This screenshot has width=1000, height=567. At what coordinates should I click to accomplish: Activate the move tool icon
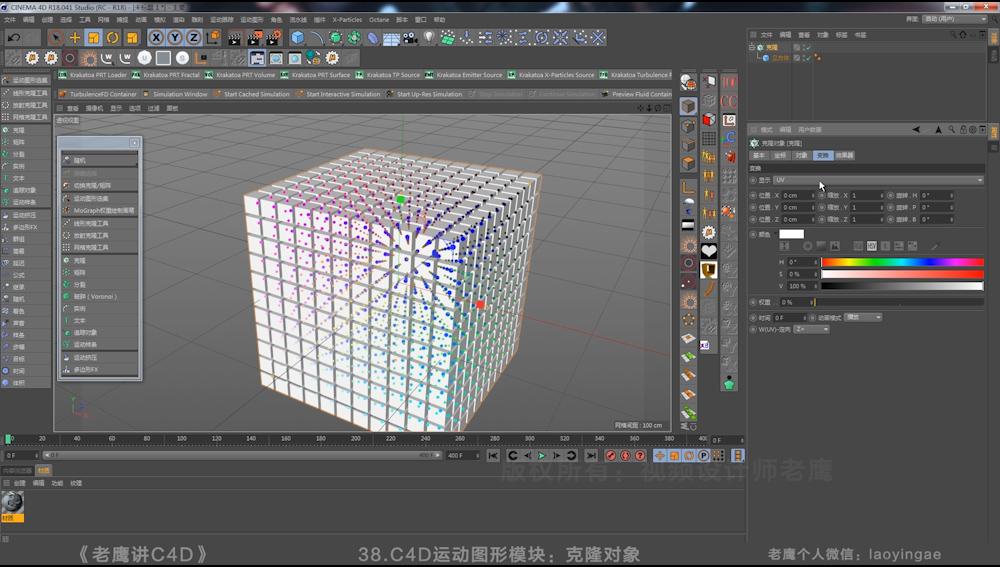click(75, 38)
